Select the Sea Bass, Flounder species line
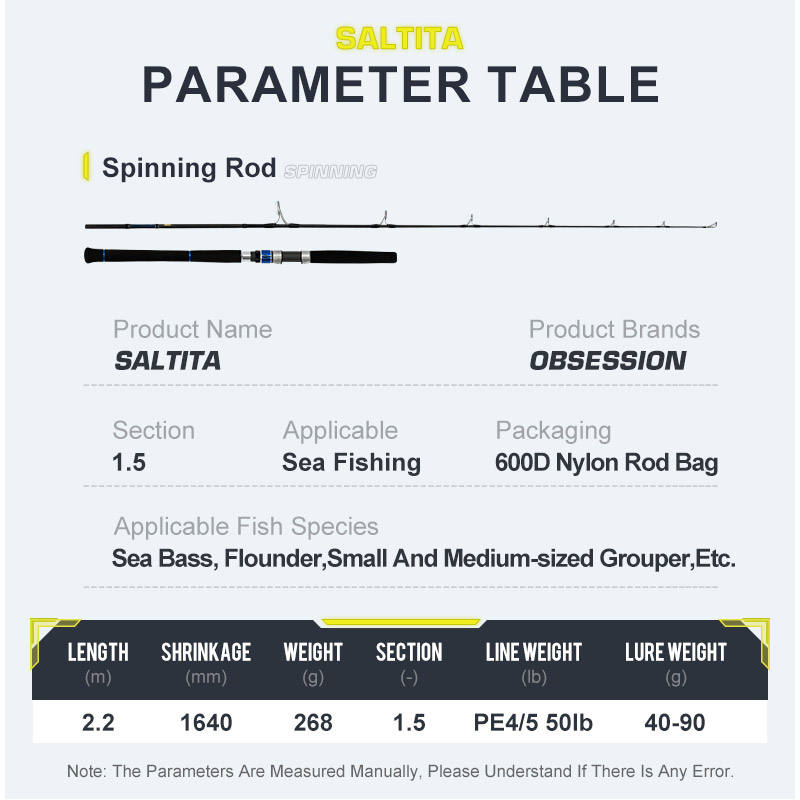800x800 pixels. (x=424, y=558)
